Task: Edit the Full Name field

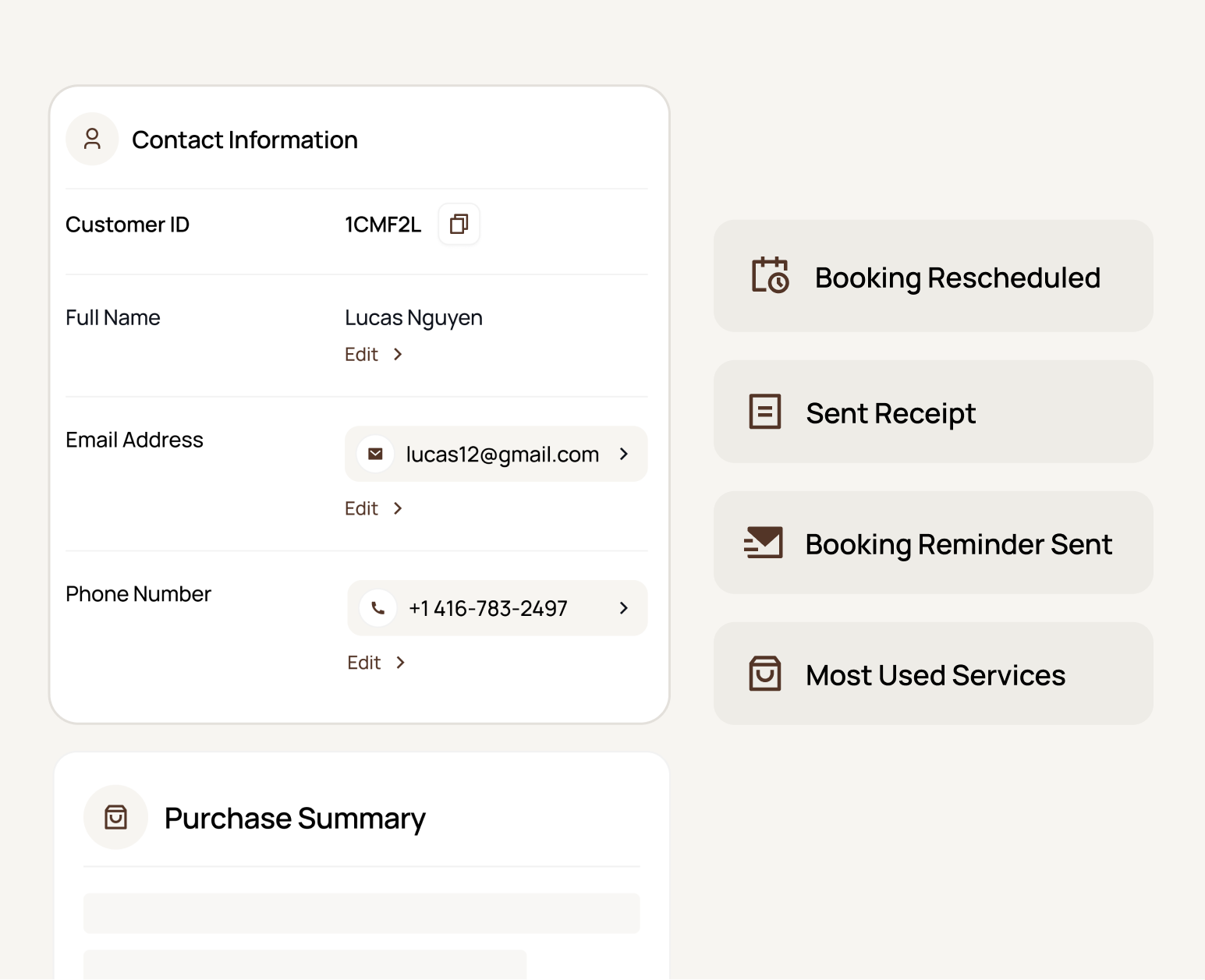Action: coord(362,355)
